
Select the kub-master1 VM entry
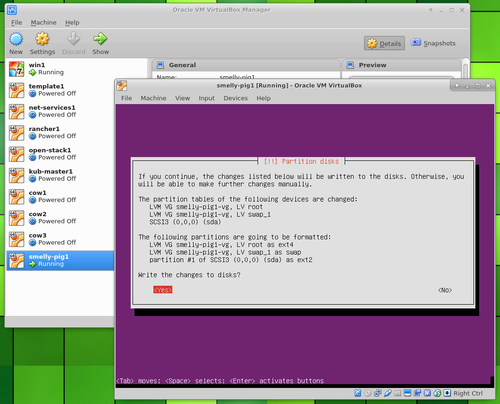60,175
